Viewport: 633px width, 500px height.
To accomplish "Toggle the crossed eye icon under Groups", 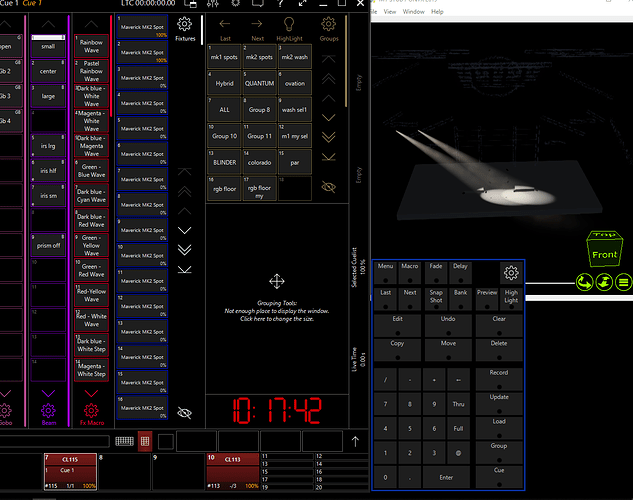I will pyautogui.click(x=329, y=187).
